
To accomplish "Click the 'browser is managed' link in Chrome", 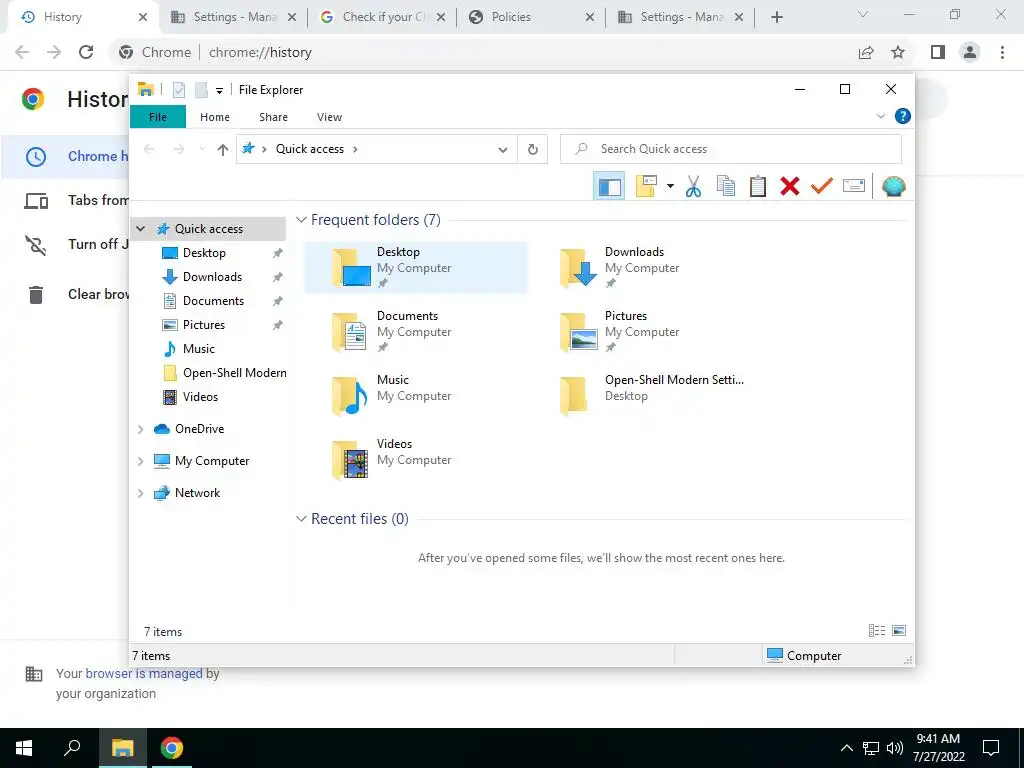I will pyautogui.click(x=144, y=673).
